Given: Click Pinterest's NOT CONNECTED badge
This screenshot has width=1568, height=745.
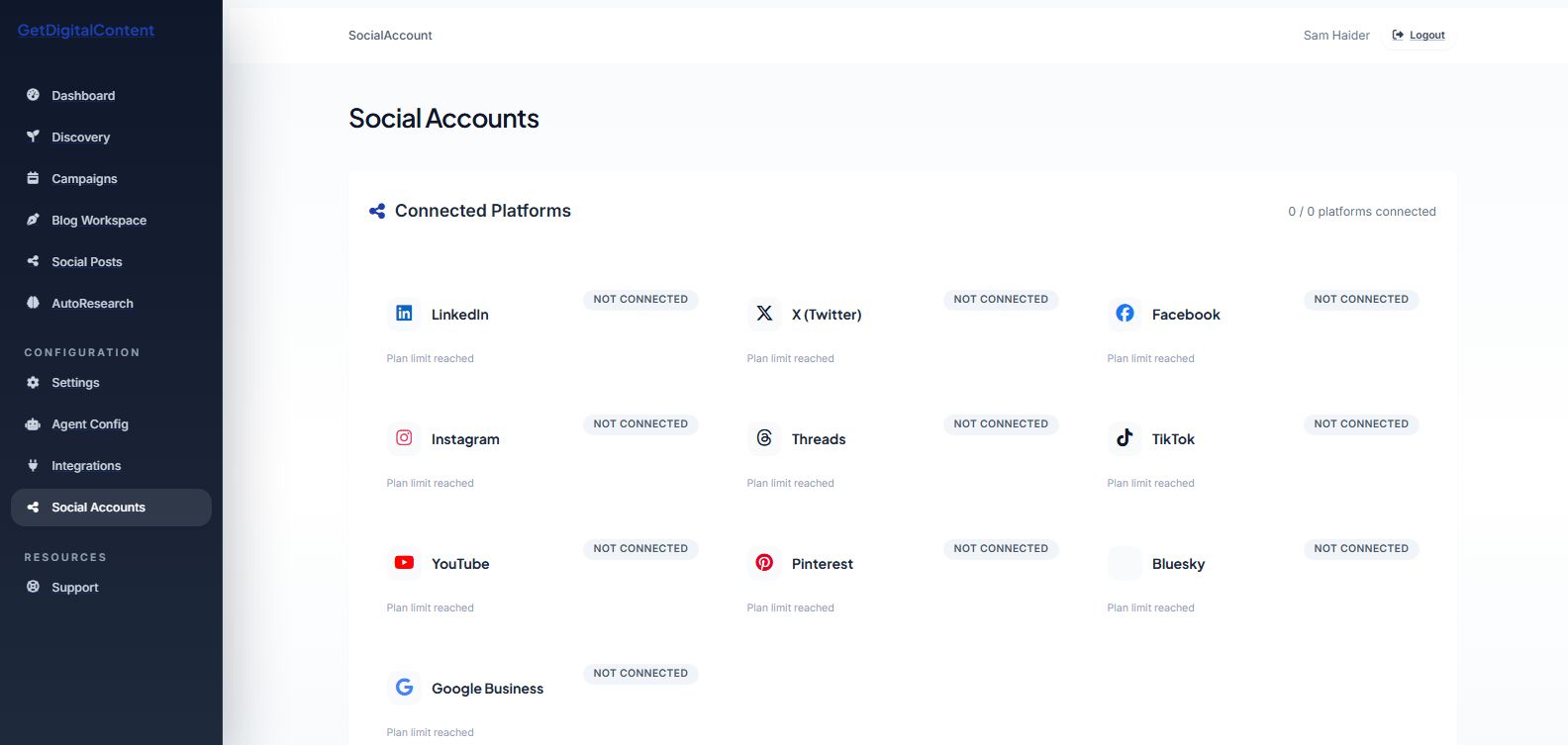Looking at the screenshot, I should (1001, 548).
